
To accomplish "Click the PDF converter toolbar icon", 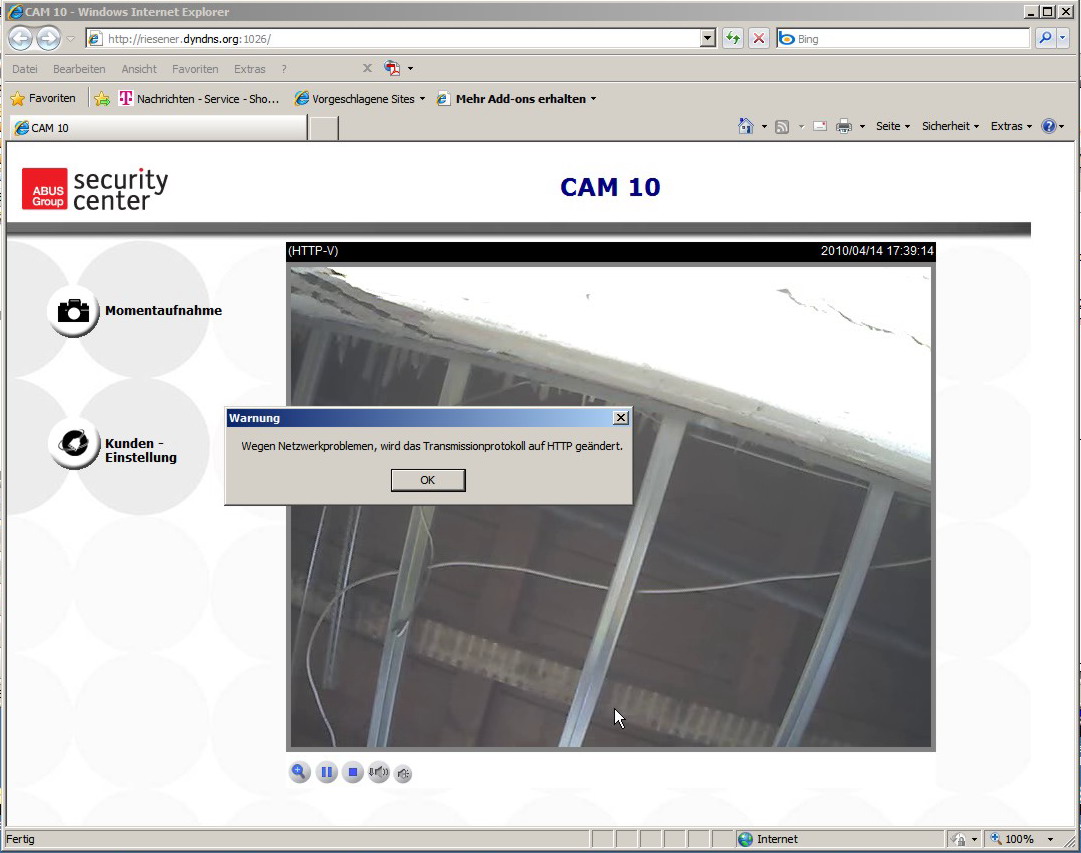I will point(392,68).
